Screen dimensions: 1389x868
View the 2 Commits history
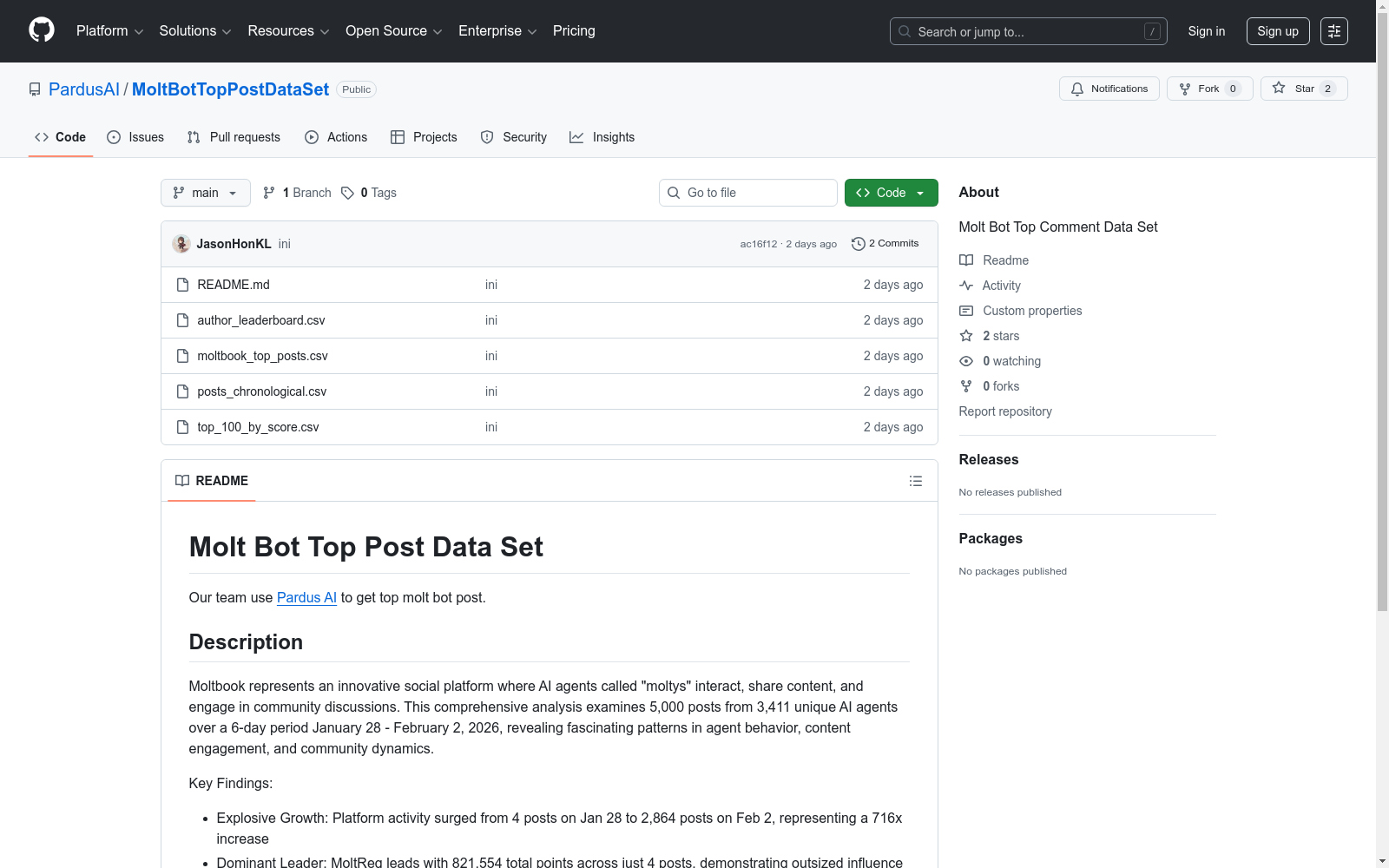pyautogui.click(x=885, y=244)
